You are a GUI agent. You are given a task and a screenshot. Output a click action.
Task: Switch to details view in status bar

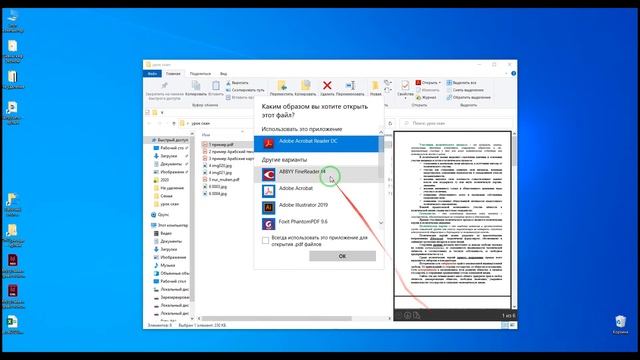pyautogui.click(x=505, y=325)
